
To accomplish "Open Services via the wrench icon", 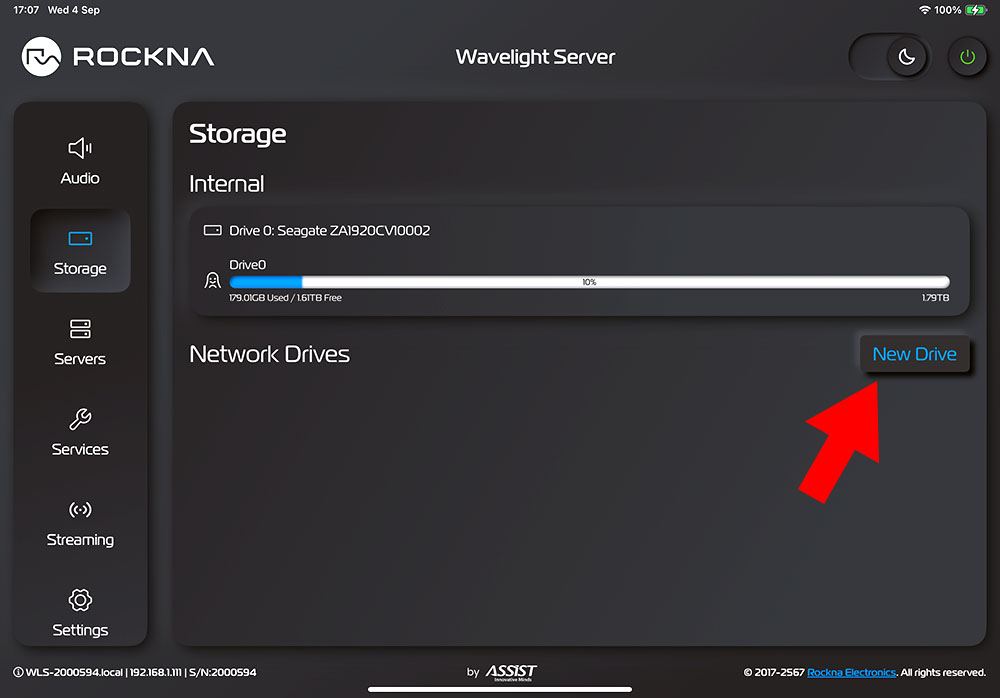I will tap(80, 419).
